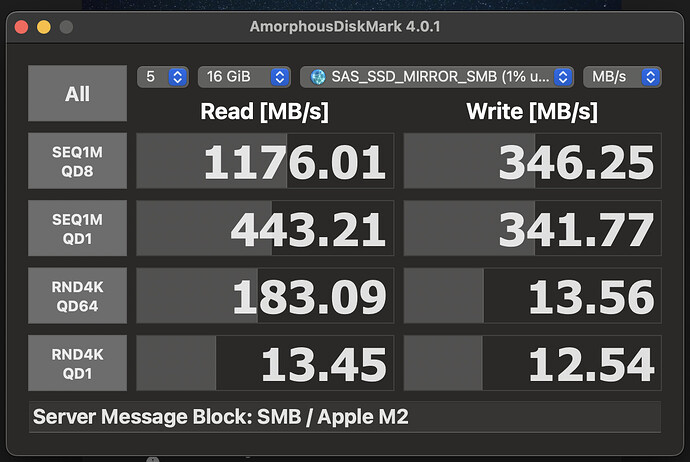This screenshot has height=462, width=690.
Task: Click the Server Message Block status text field
Action: click(x=344, y=416)
